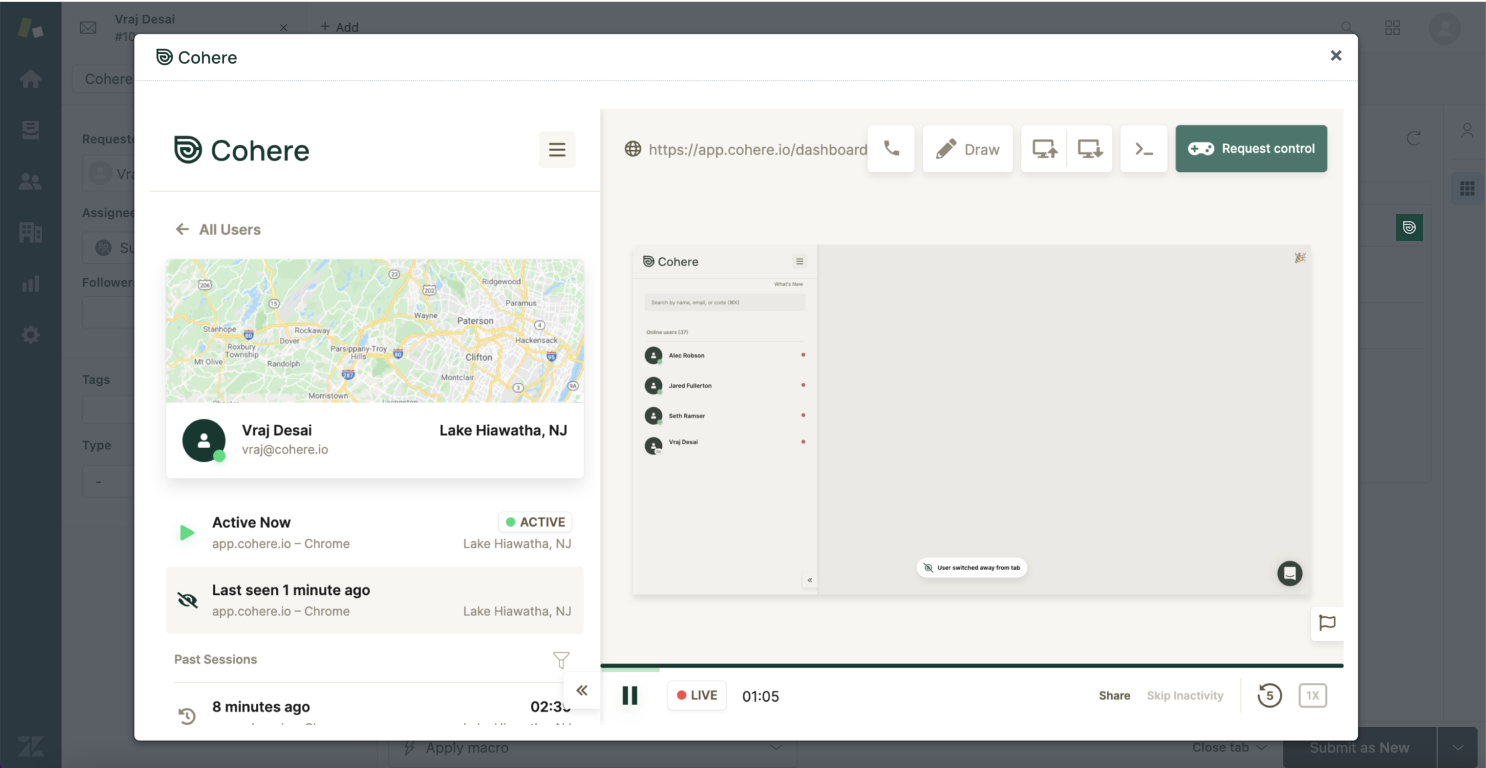Select the Last seen 1 minute ago session

(x=375, y=600)
